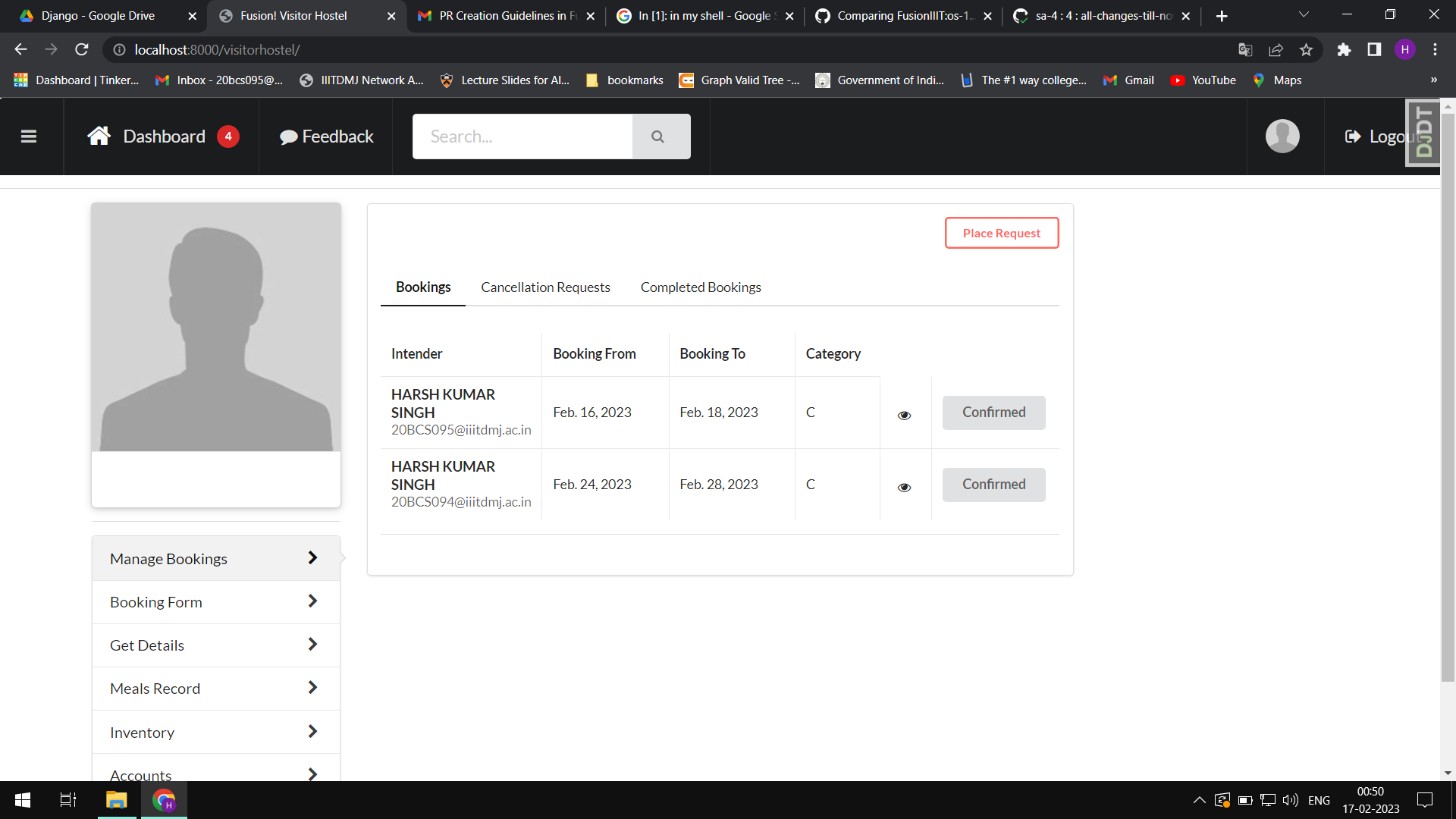Open the Chrome extensions puzzle icon

1344,50
